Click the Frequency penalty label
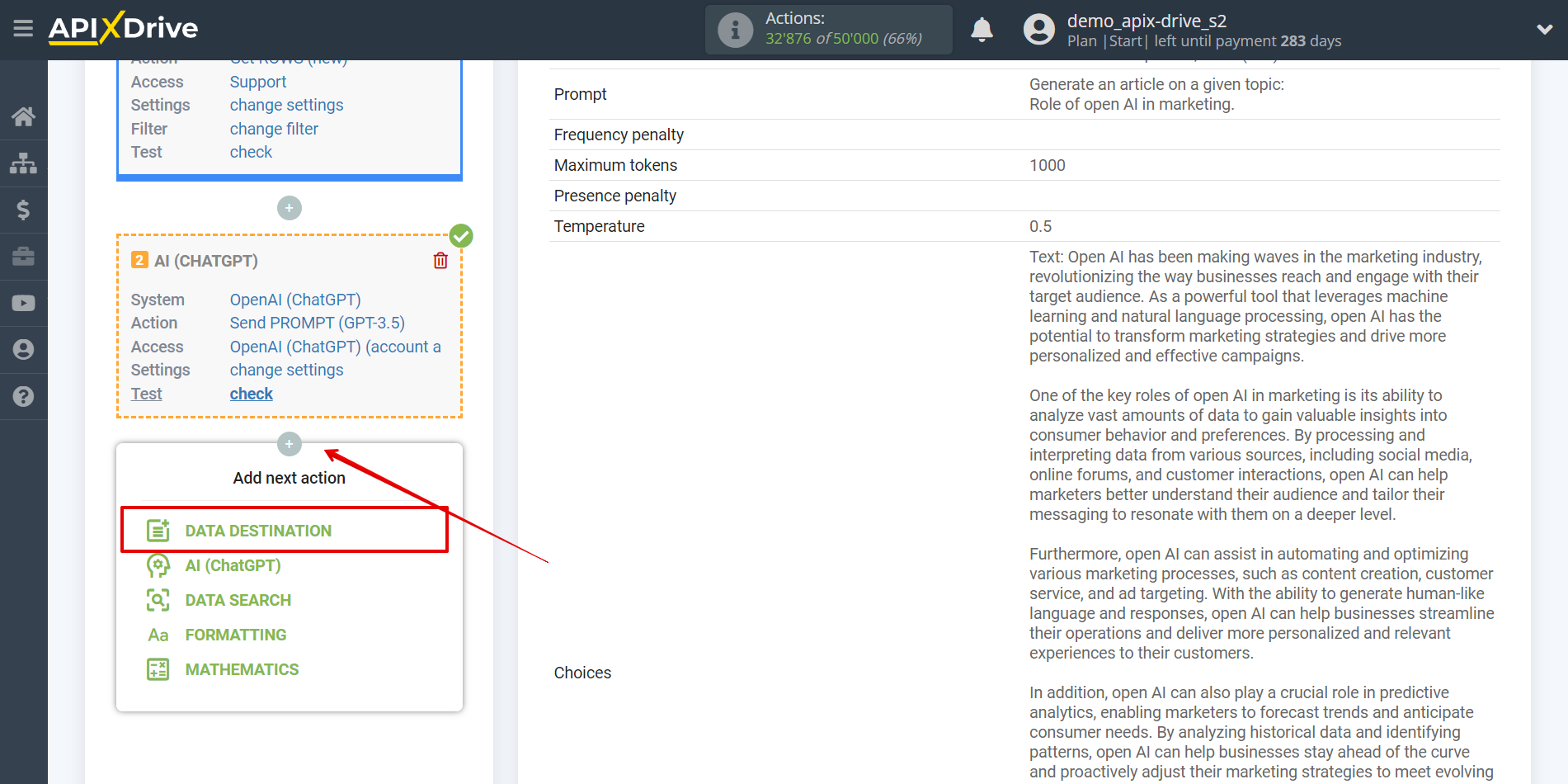This screenshot has width=1568, height=784. click(x=619, y=135)
